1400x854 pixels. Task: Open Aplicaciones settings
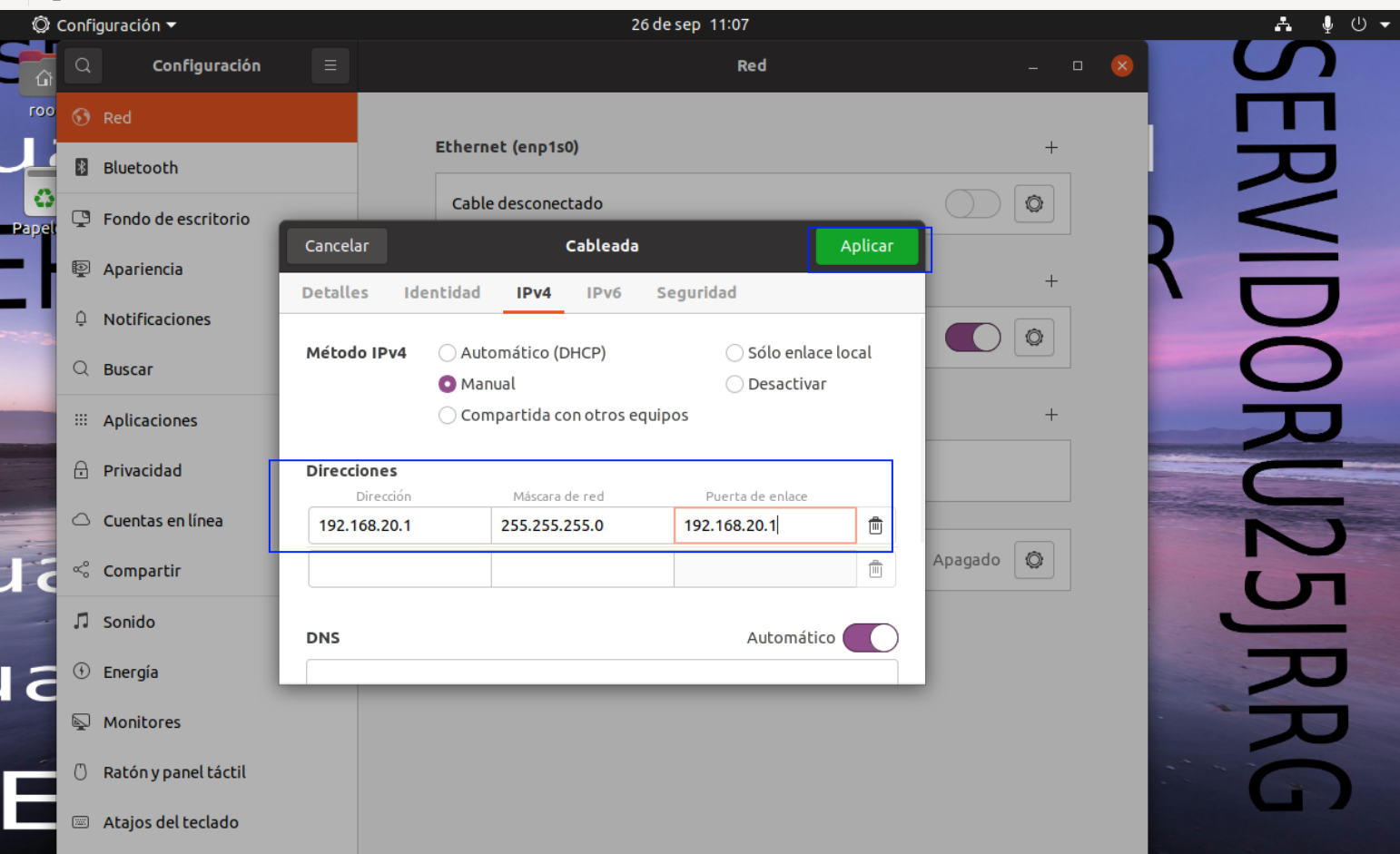[207, 420]
